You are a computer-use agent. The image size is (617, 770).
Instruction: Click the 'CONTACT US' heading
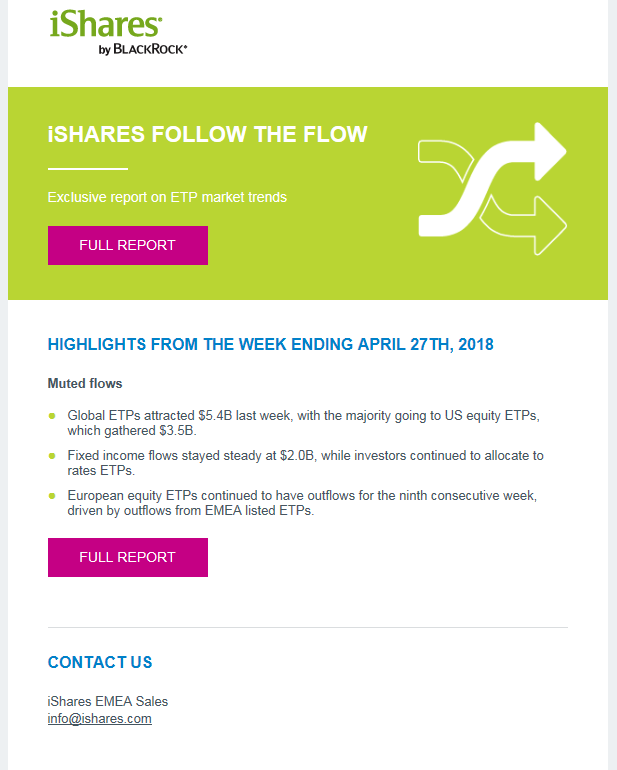pyautogui.click(x=100, y=662)
